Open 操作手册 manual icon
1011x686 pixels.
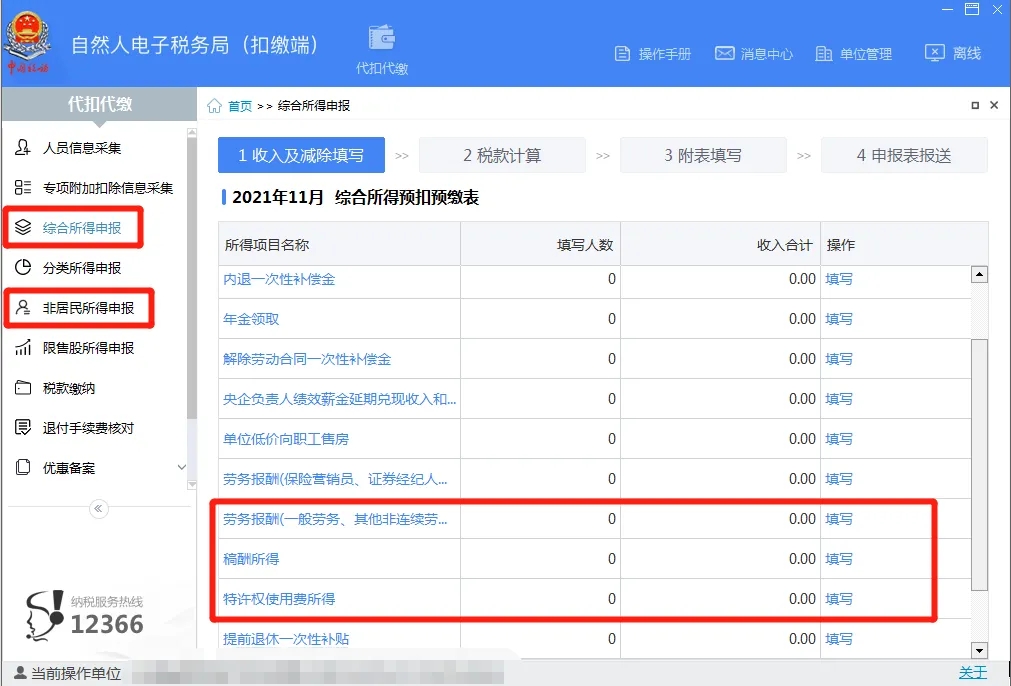pyautogui.click(x=622, y=54)
